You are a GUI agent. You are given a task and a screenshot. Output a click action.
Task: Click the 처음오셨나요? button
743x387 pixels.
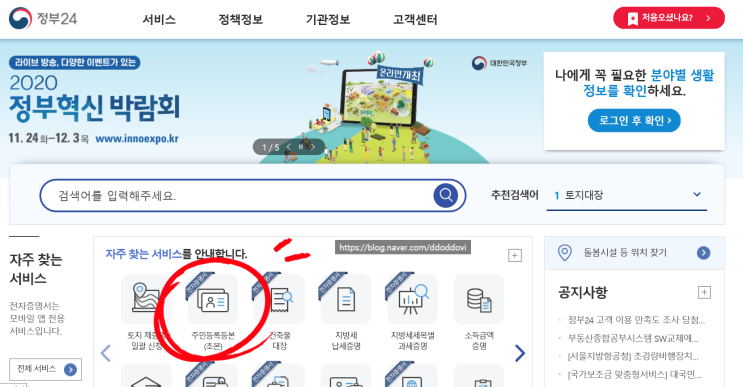click(x=669, y=18)
